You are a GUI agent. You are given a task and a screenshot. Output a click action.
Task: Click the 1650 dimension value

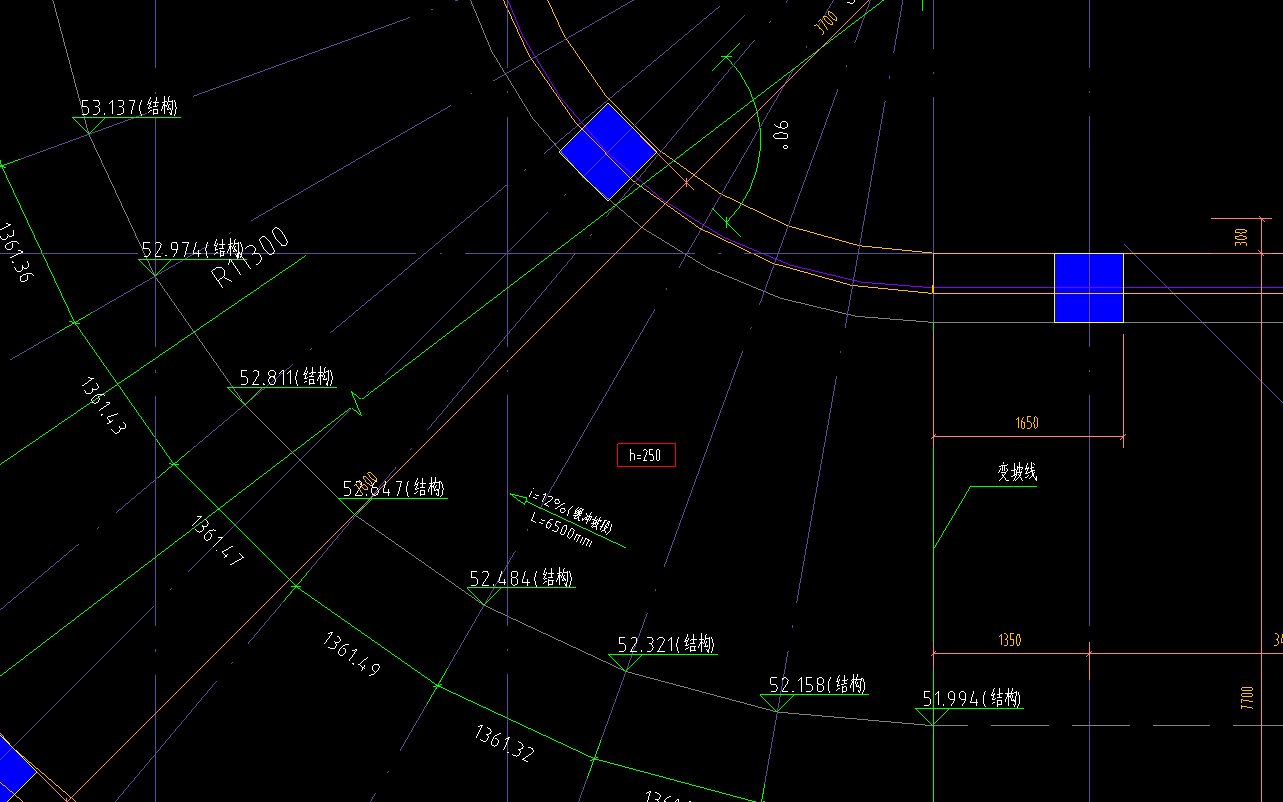point(1027,423)
